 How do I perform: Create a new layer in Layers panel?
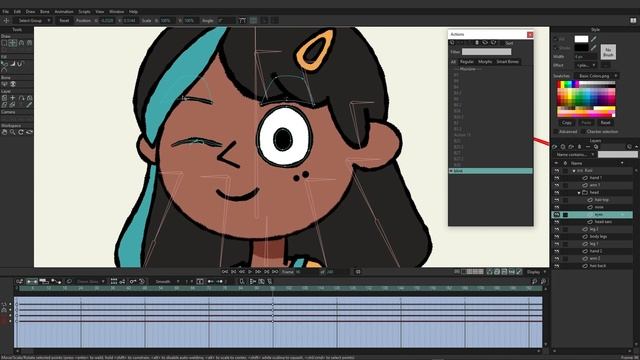point(555,147)
